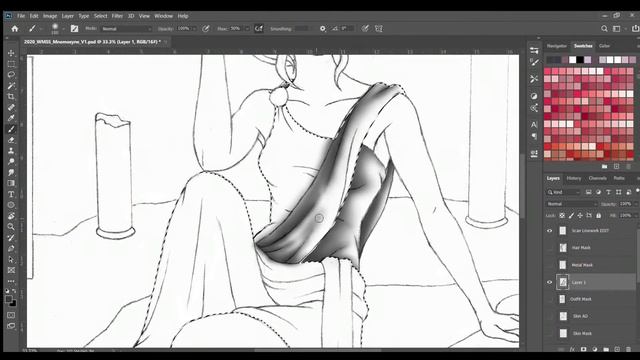This screenshot has width=640, height=360.
Task: Switch to the Navigator tab
Action: (x=557, y=46)
